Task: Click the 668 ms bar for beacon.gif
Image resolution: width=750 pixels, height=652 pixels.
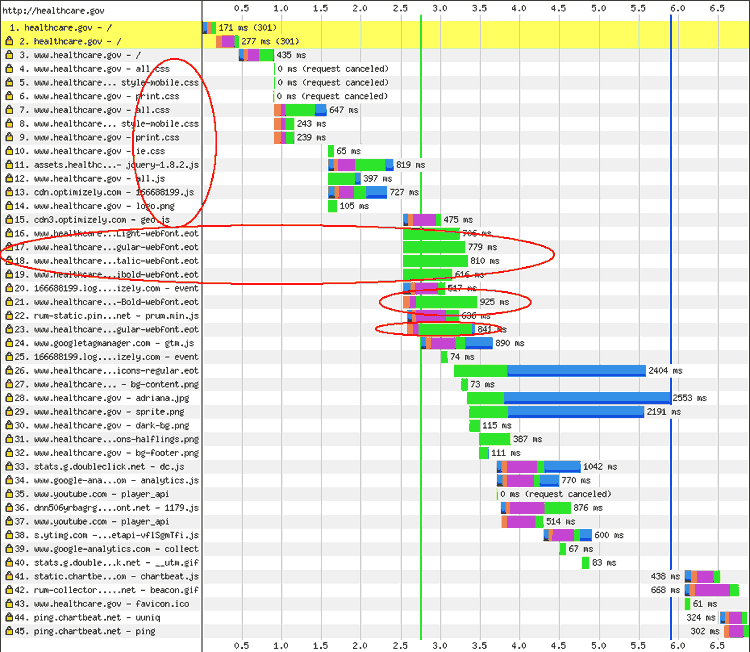Action: click(x=712, y=590)
